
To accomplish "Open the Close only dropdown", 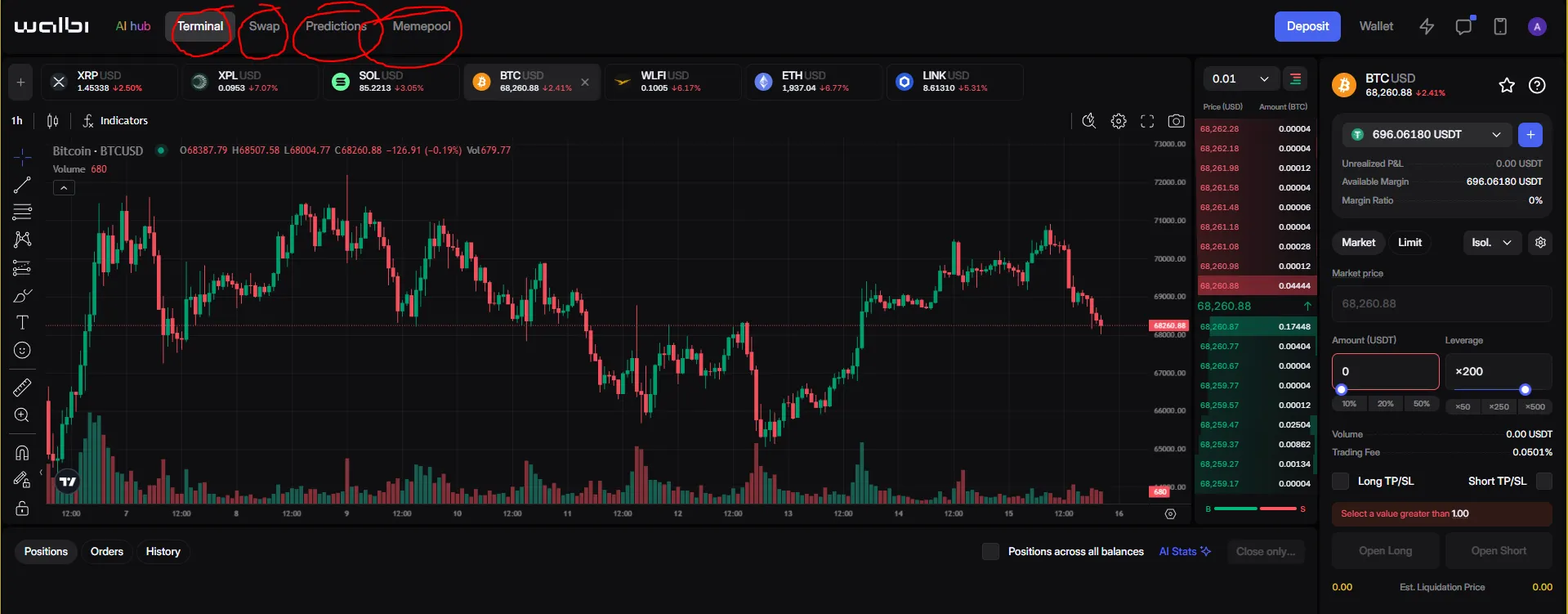I will pos(1266,551).
